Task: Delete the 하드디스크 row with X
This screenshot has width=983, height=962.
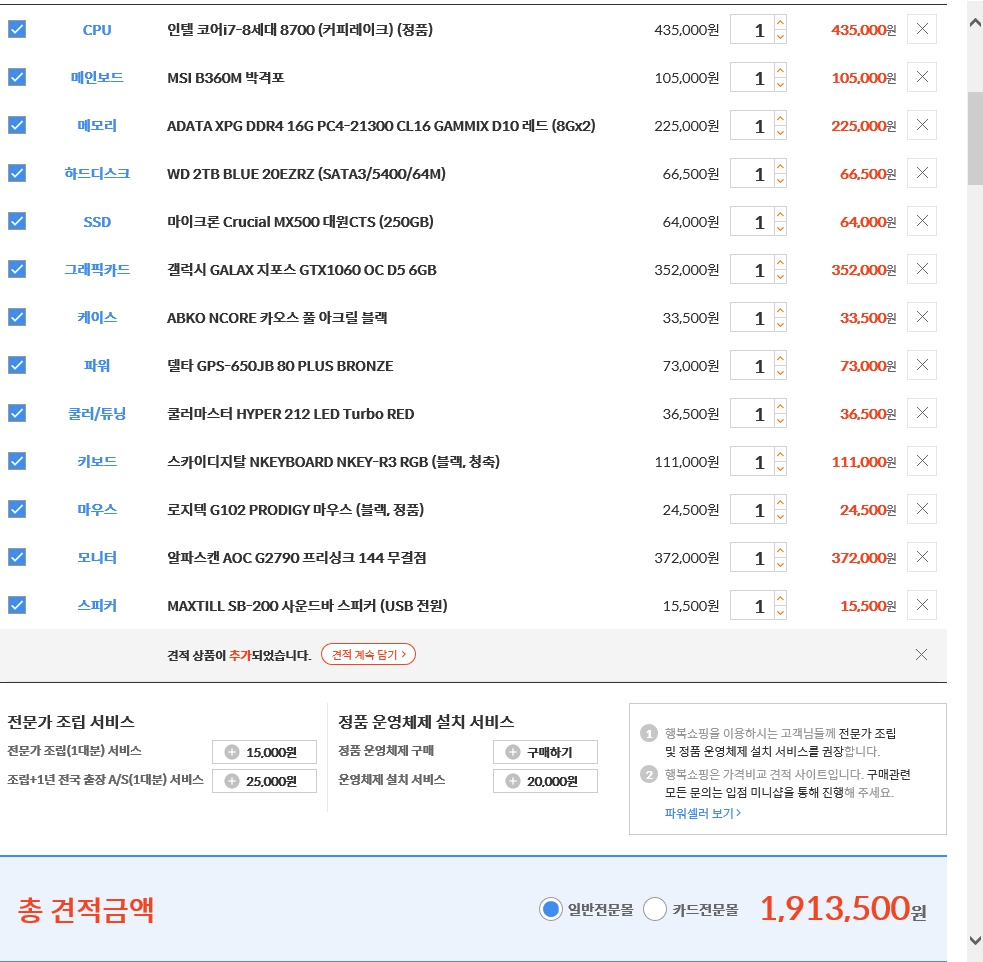Action: pos(922,173)
